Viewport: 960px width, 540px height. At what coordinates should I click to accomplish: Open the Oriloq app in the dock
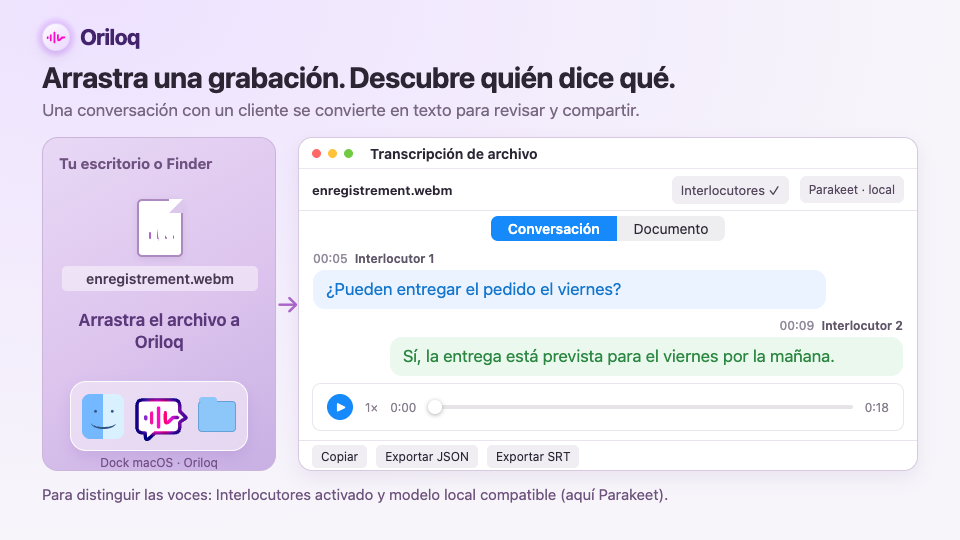(x=160, y=418)
